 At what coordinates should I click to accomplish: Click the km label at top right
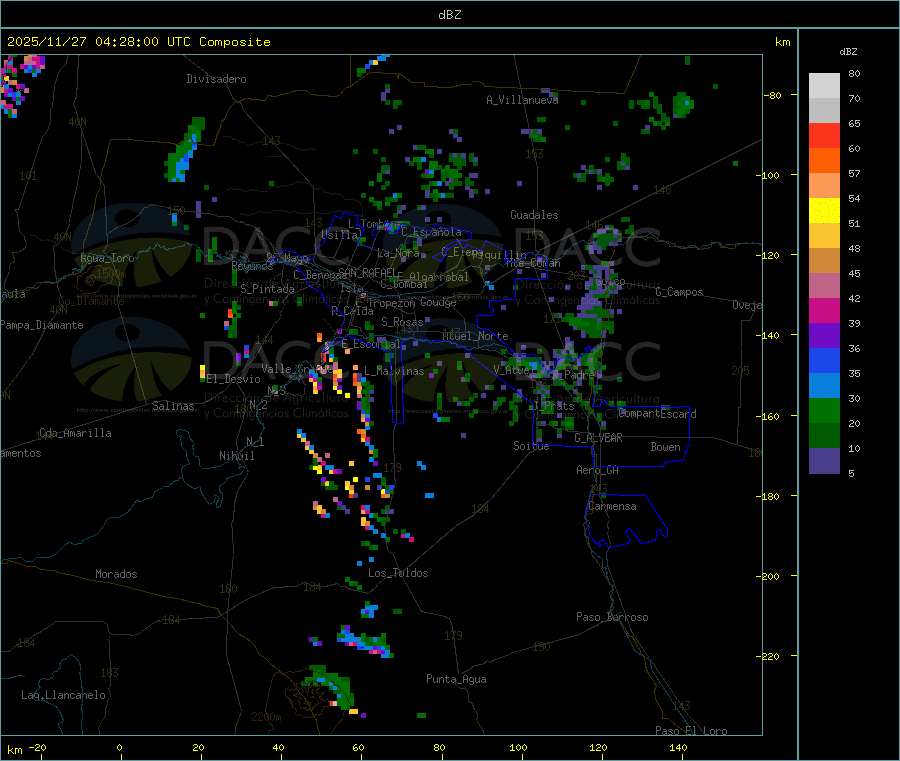[782, 42]
